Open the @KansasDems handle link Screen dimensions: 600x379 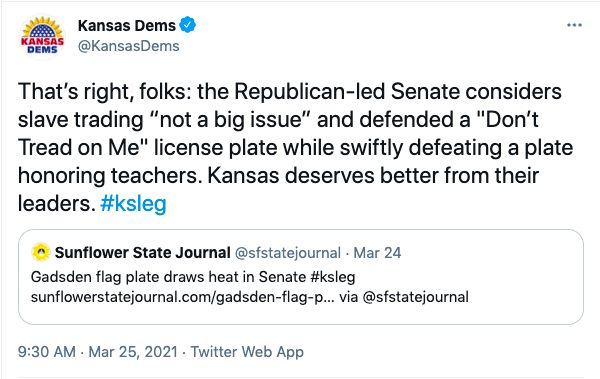tap(129, 46)
